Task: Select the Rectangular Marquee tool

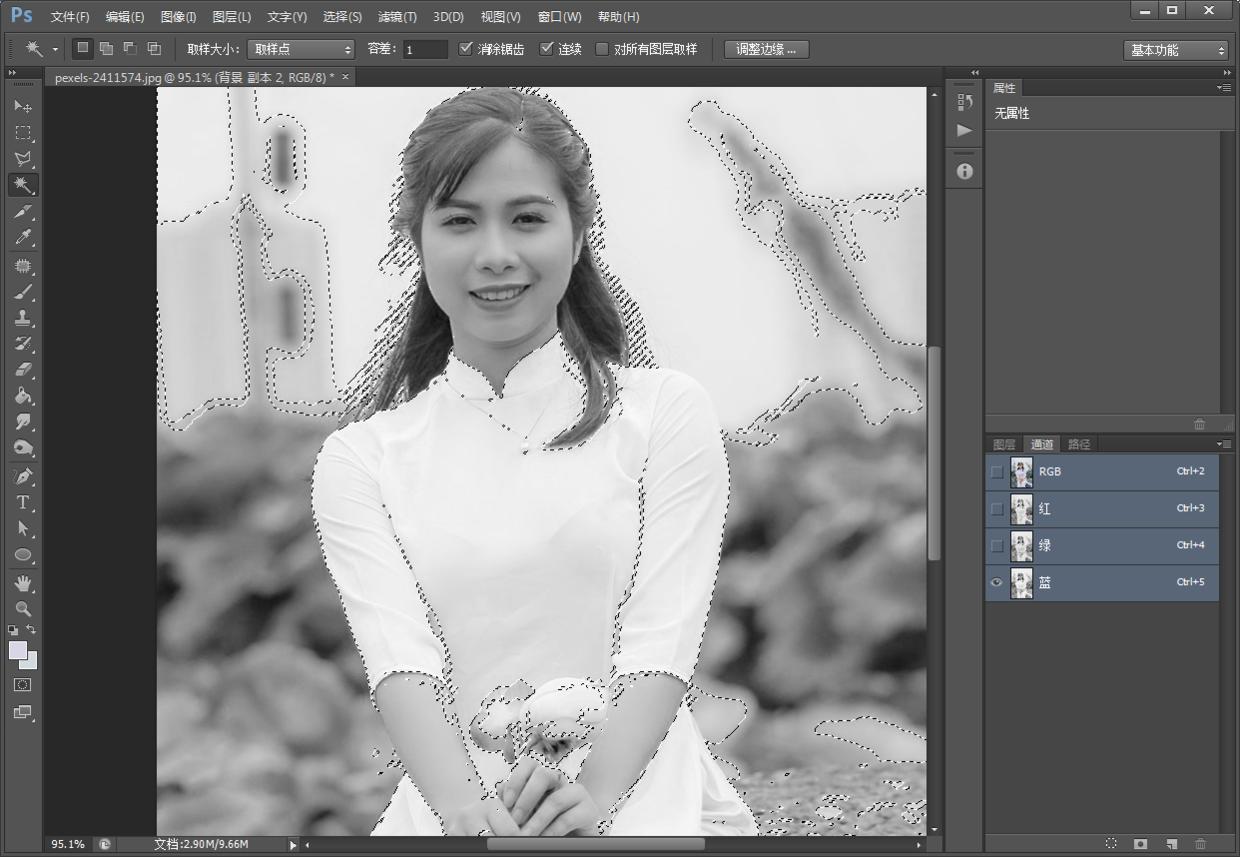Action: (x=23, y=133)
